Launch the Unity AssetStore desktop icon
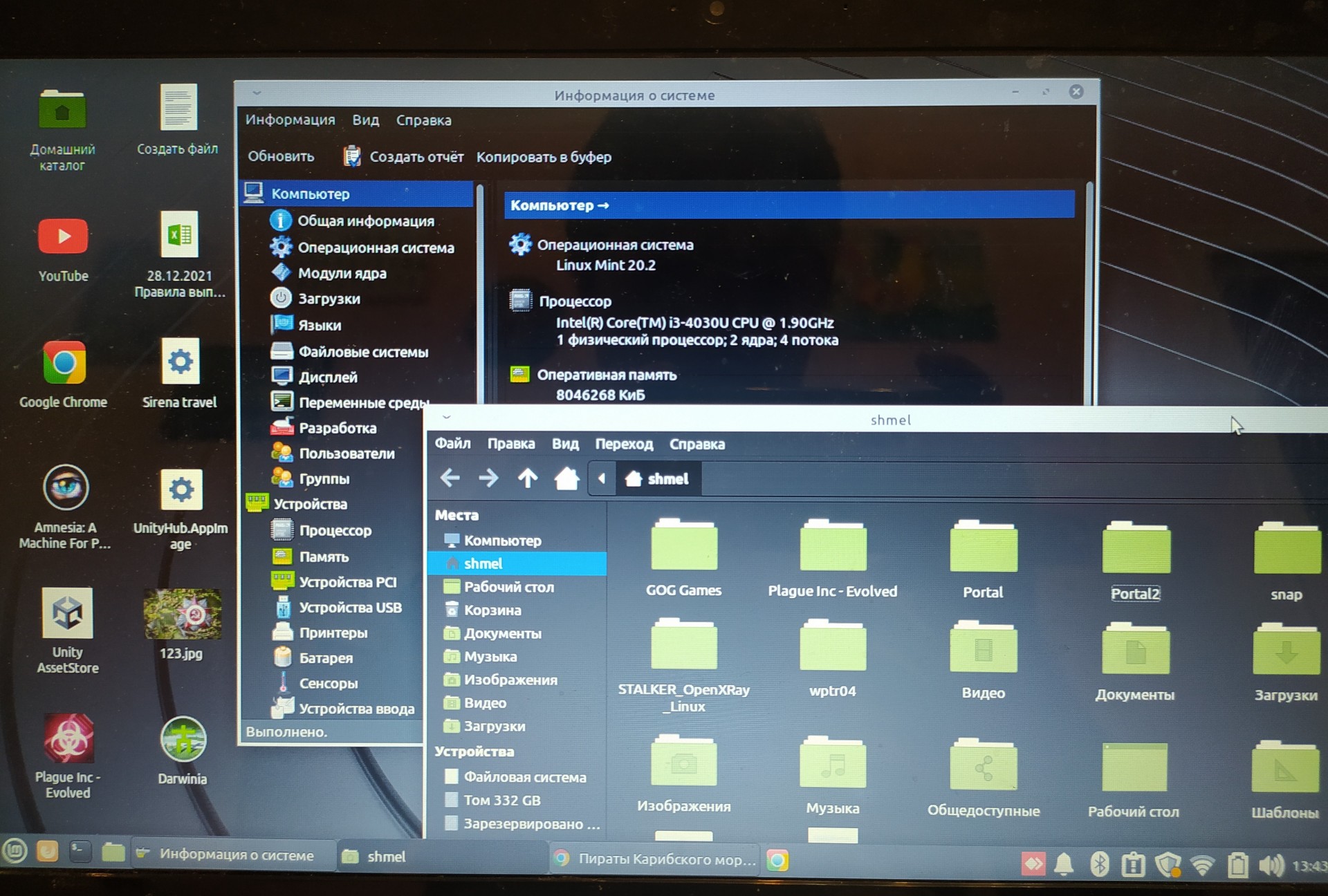This screenshot has height=896, width=1328. pos(68,631)
